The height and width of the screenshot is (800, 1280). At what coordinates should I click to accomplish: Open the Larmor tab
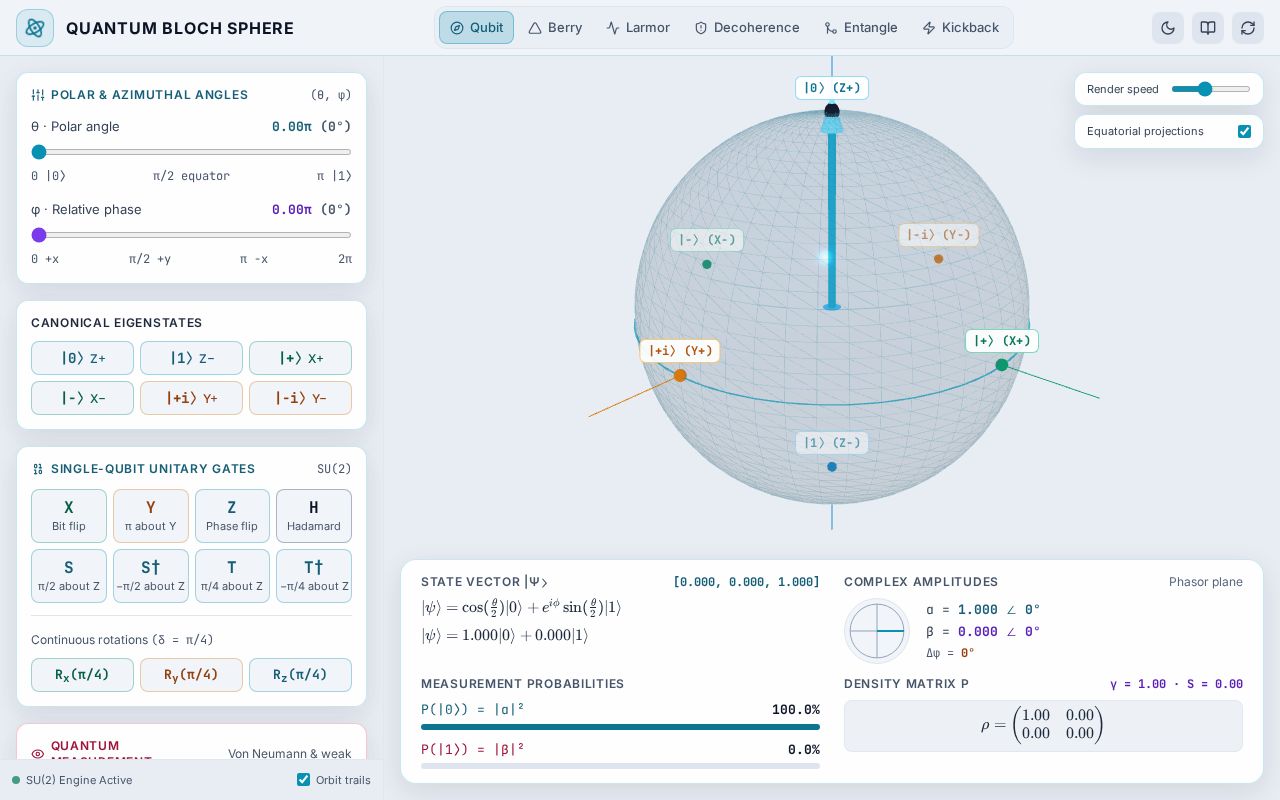[638, 28]
